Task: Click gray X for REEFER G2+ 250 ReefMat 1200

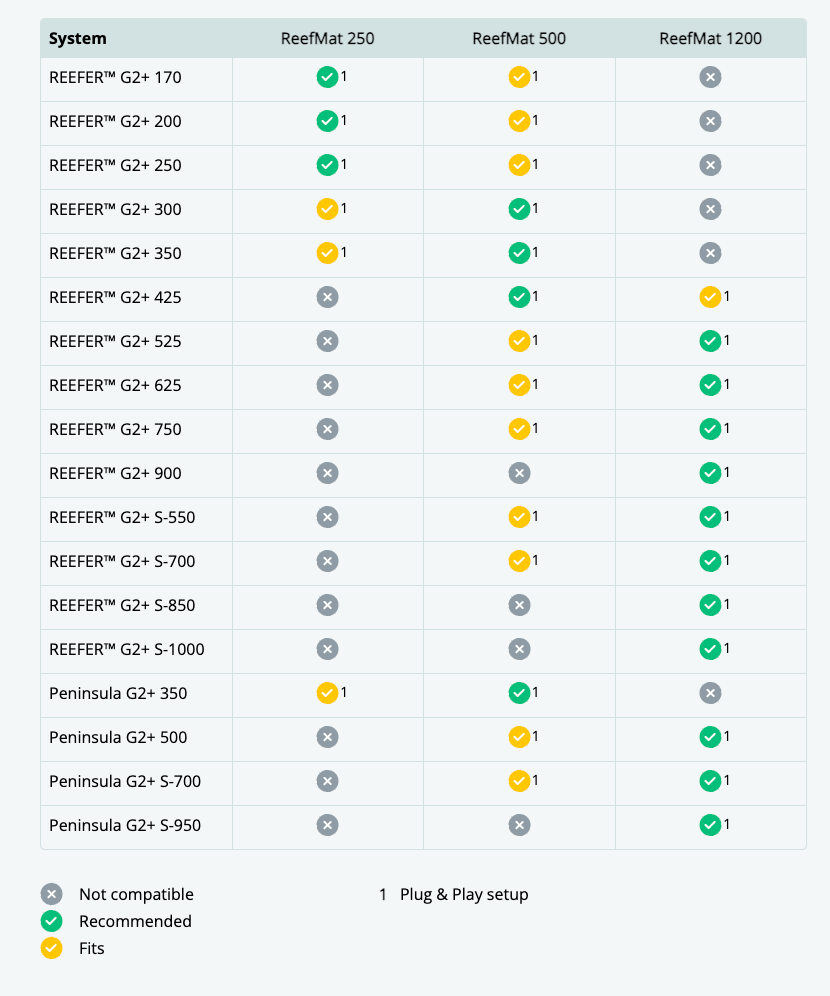Action: 710,165
